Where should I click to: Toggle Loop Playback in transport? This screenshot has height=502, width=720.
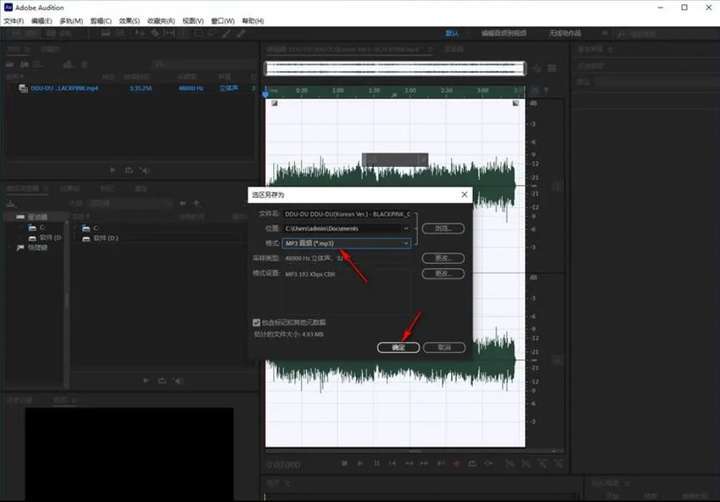(x=472, y=464)
